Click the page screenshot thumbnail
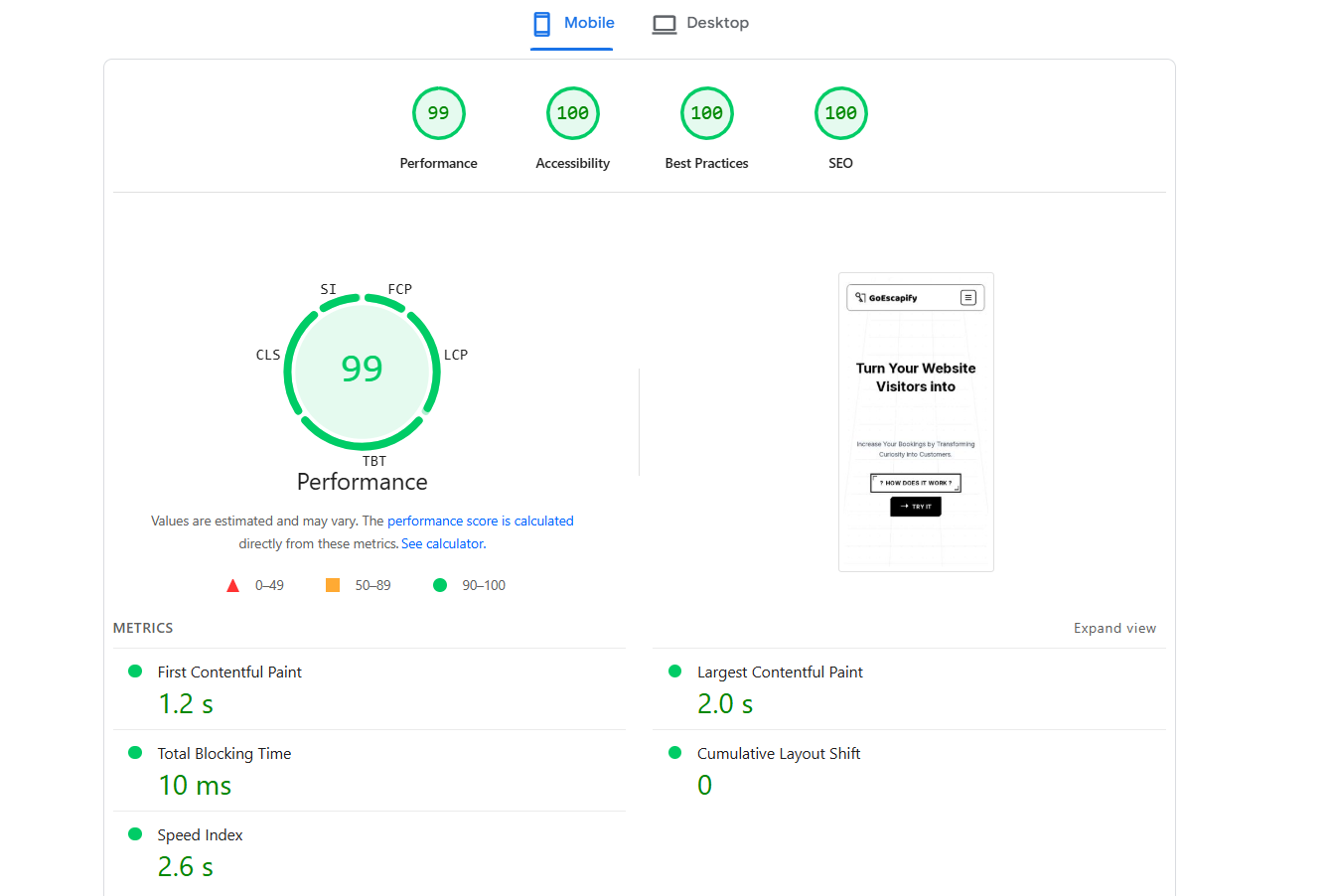The image size is (1331, 896). coord(916,422)
